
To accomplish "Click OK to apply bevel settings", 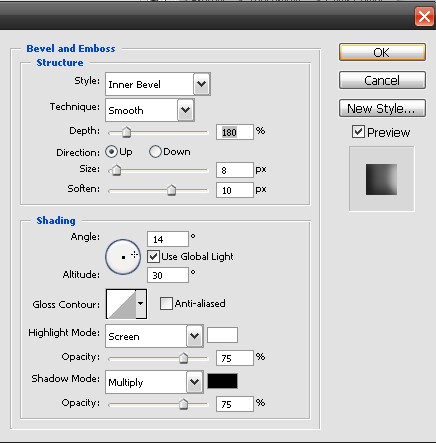I will 382,52.
